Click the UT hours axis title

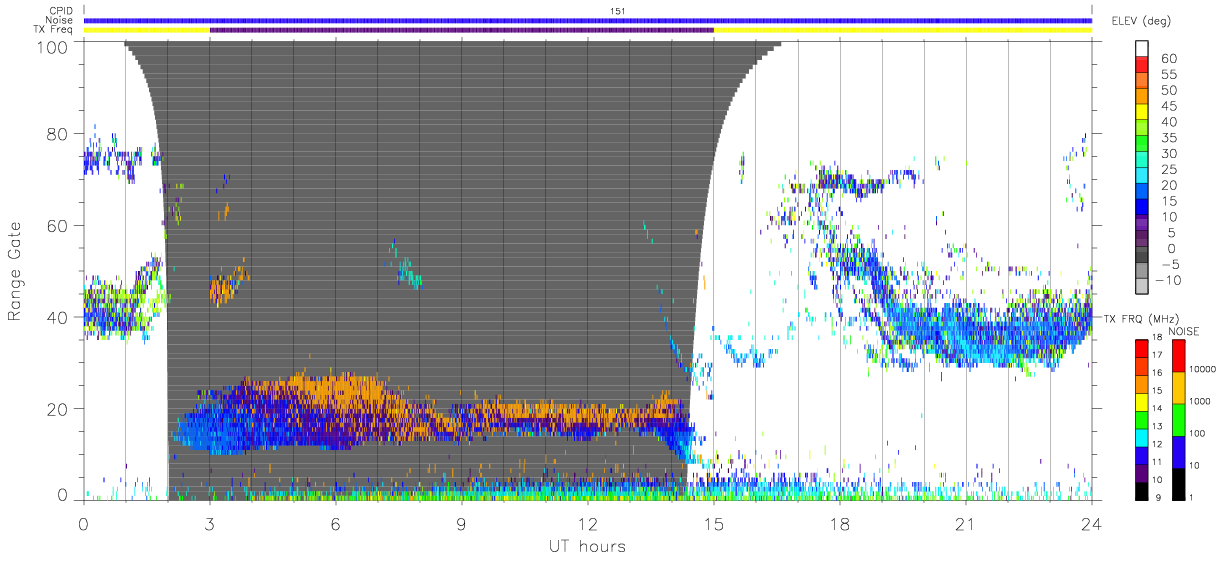click(x=586, y=546)
